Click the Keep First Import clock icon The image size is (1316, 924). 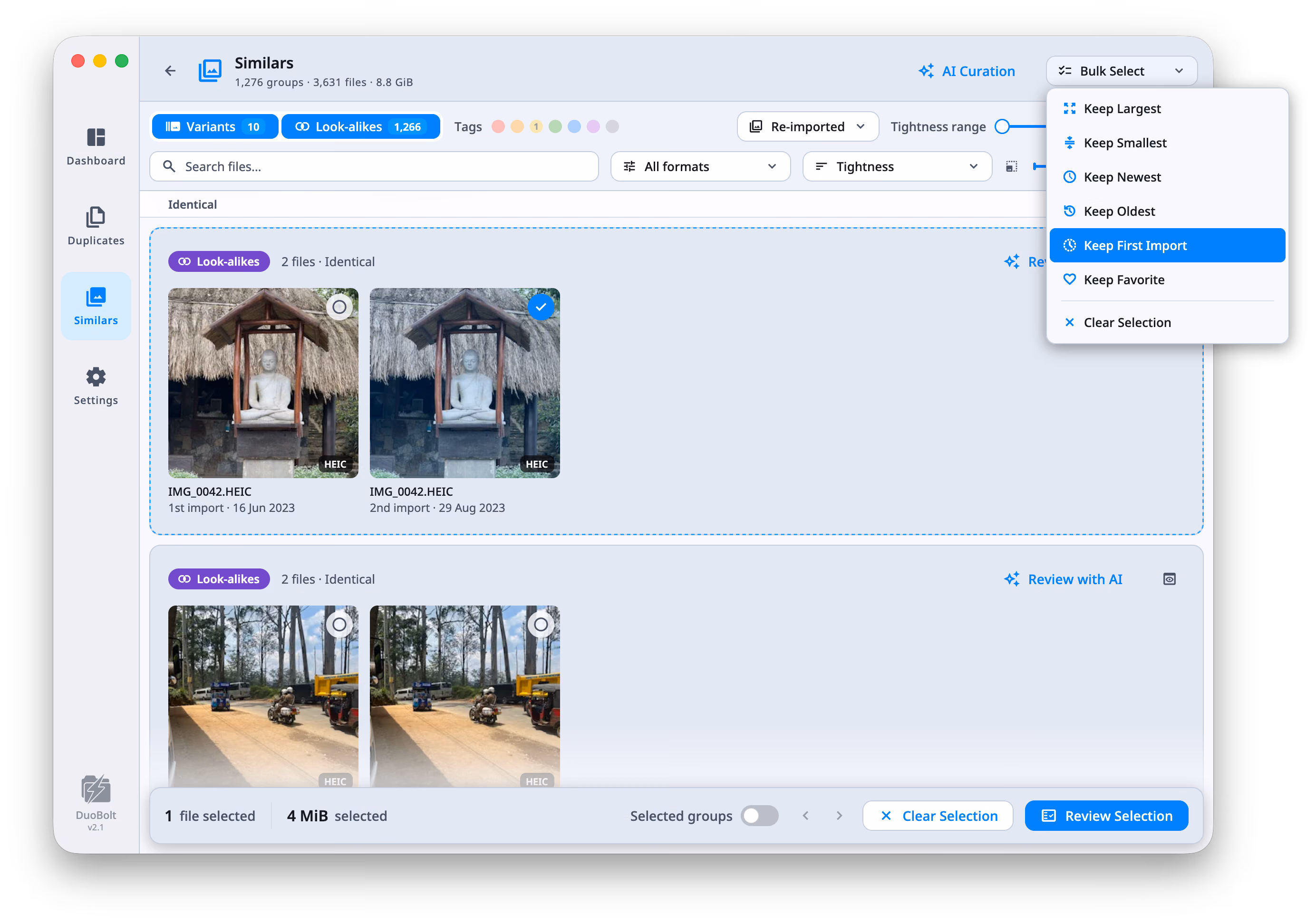click(1070, 246)
